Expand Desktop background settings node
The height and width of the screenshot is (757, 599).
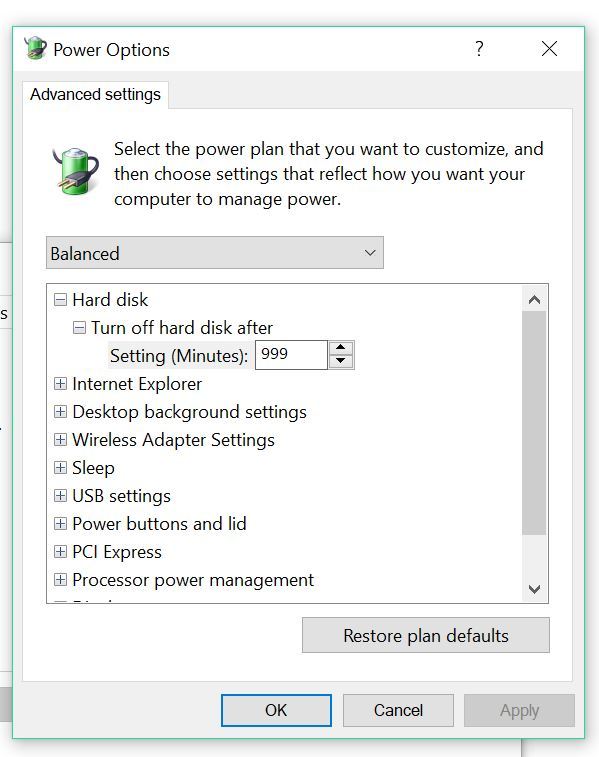(60, 412)
